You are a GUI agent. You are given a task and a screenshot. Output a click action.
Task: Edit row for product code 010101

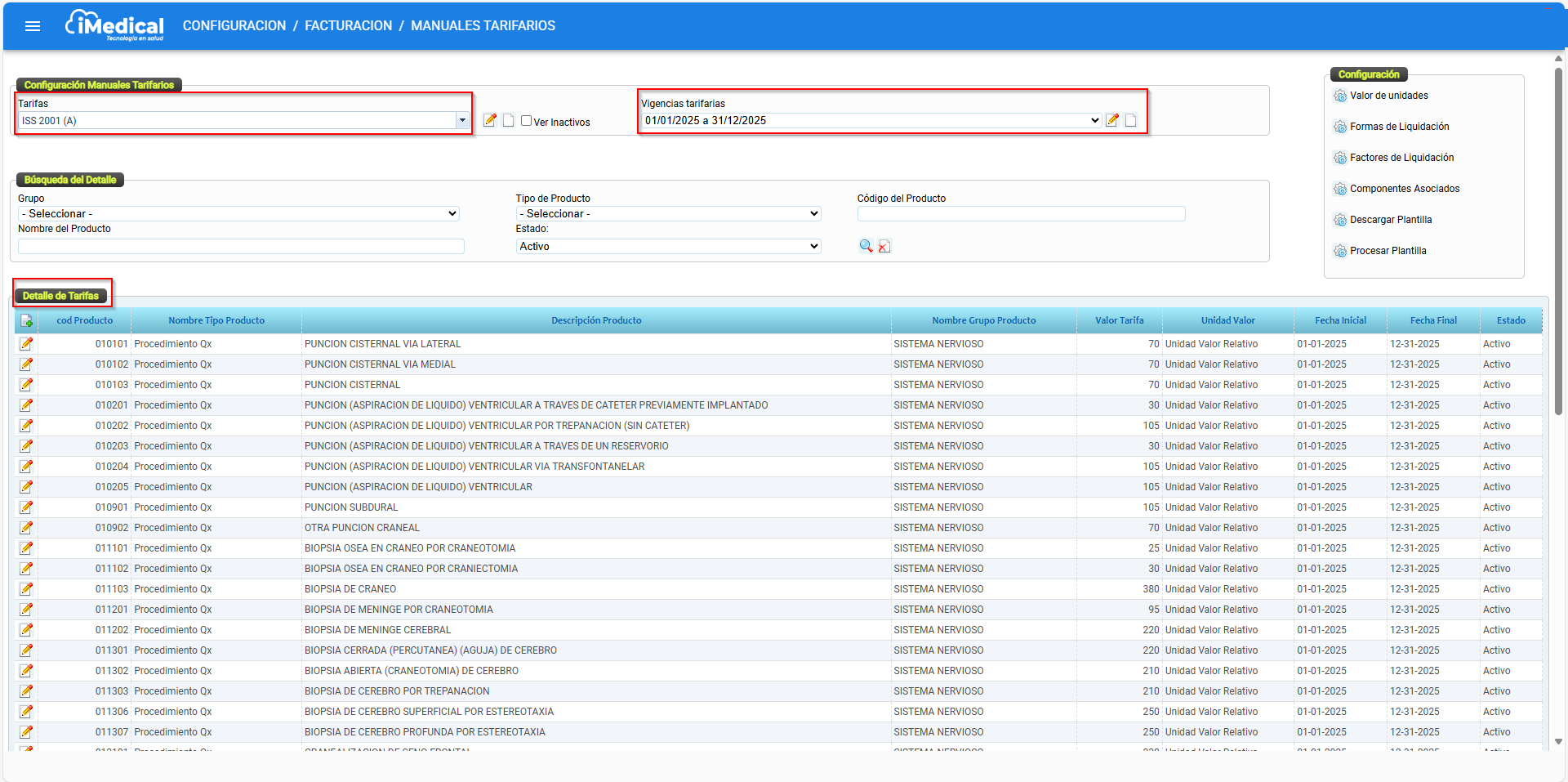tap(27, 344)
